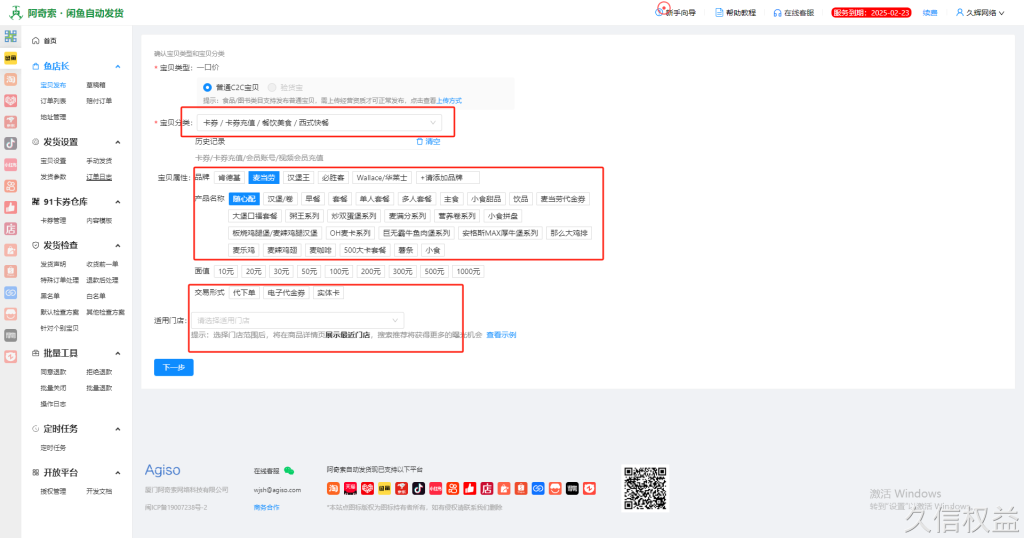Viewport: 1024px width, 538px height.
Task: Open the Taobao 淘 icon in the sidebar
Action: point(10,79)
